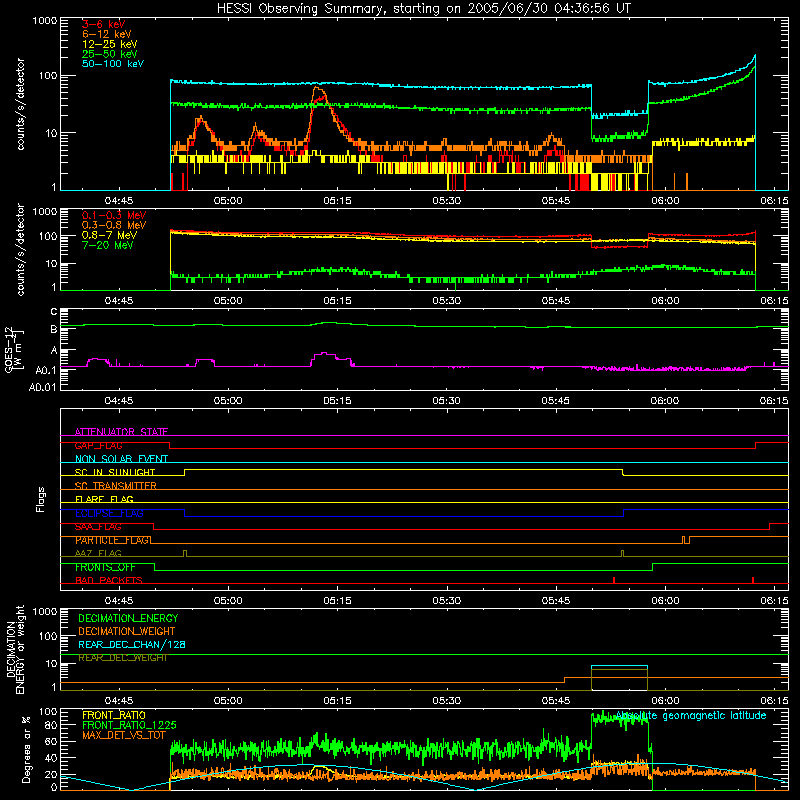Image resolution: width=800 pixels, height=800 pixels.
Task: Click the Absolute geomagnetic latitude label
Action: 691,715
